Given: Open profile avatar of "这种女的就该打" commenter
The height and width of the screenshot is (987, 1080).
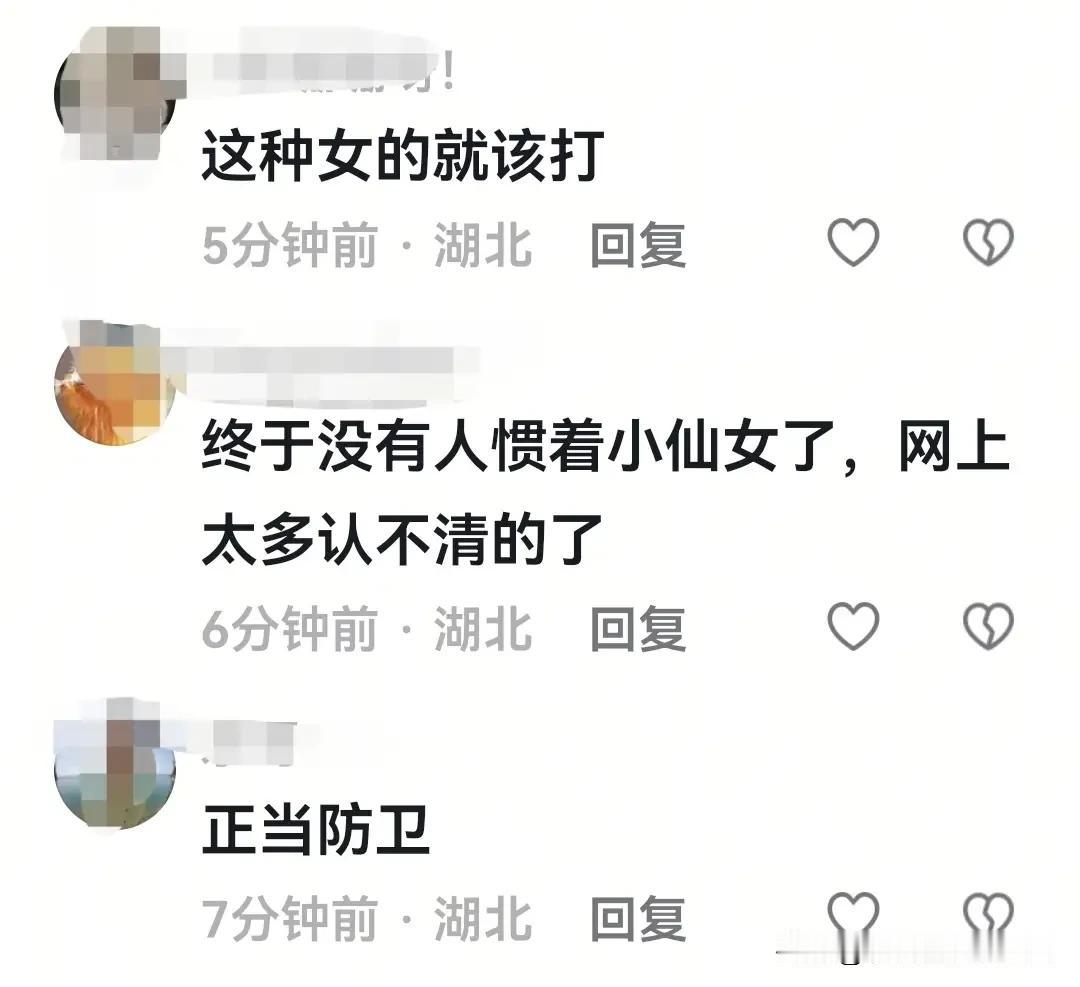Looking at the screenshot, I should 115,93.
